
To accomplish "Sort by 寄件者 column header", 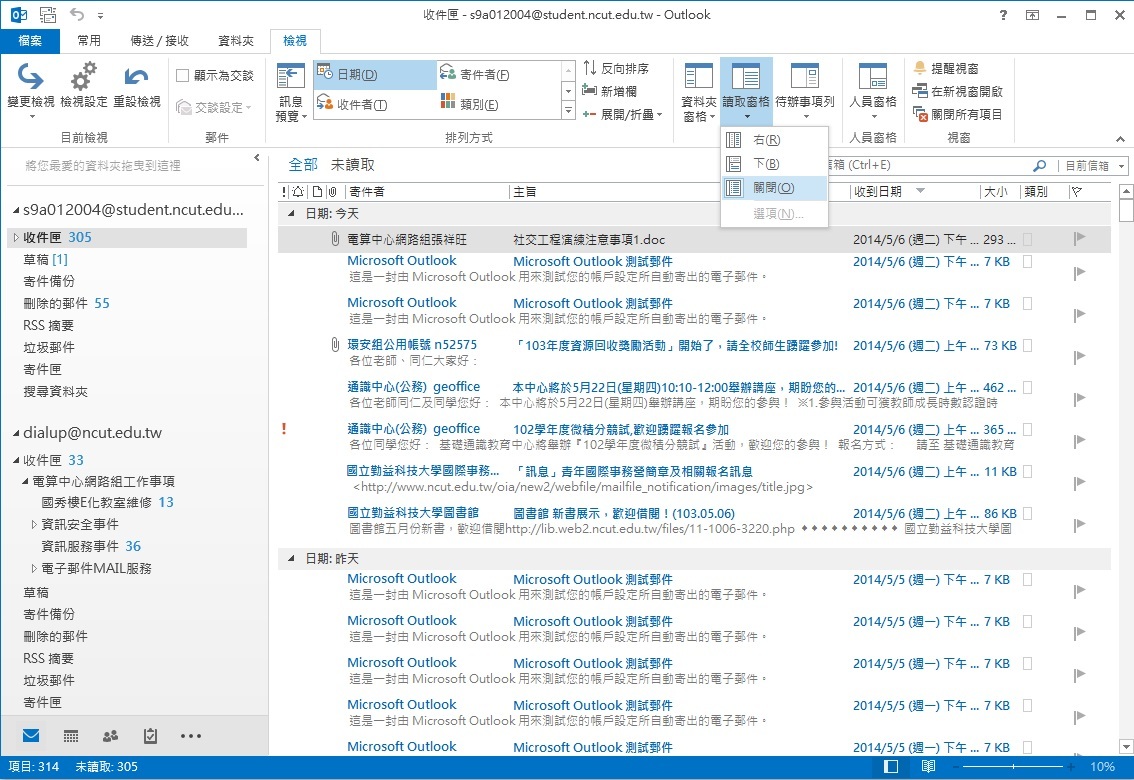I will [x=427, y=192].
